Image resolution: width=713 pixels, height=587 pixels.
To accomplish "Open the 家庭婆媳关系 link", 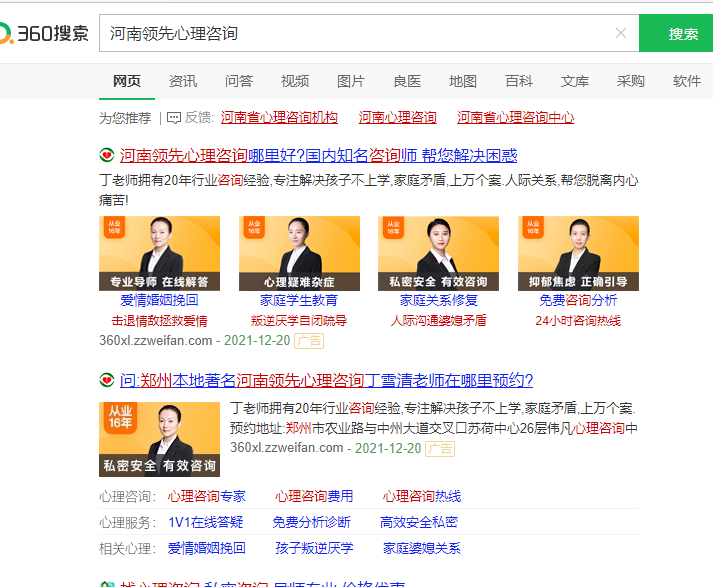I will pos(422,548).
